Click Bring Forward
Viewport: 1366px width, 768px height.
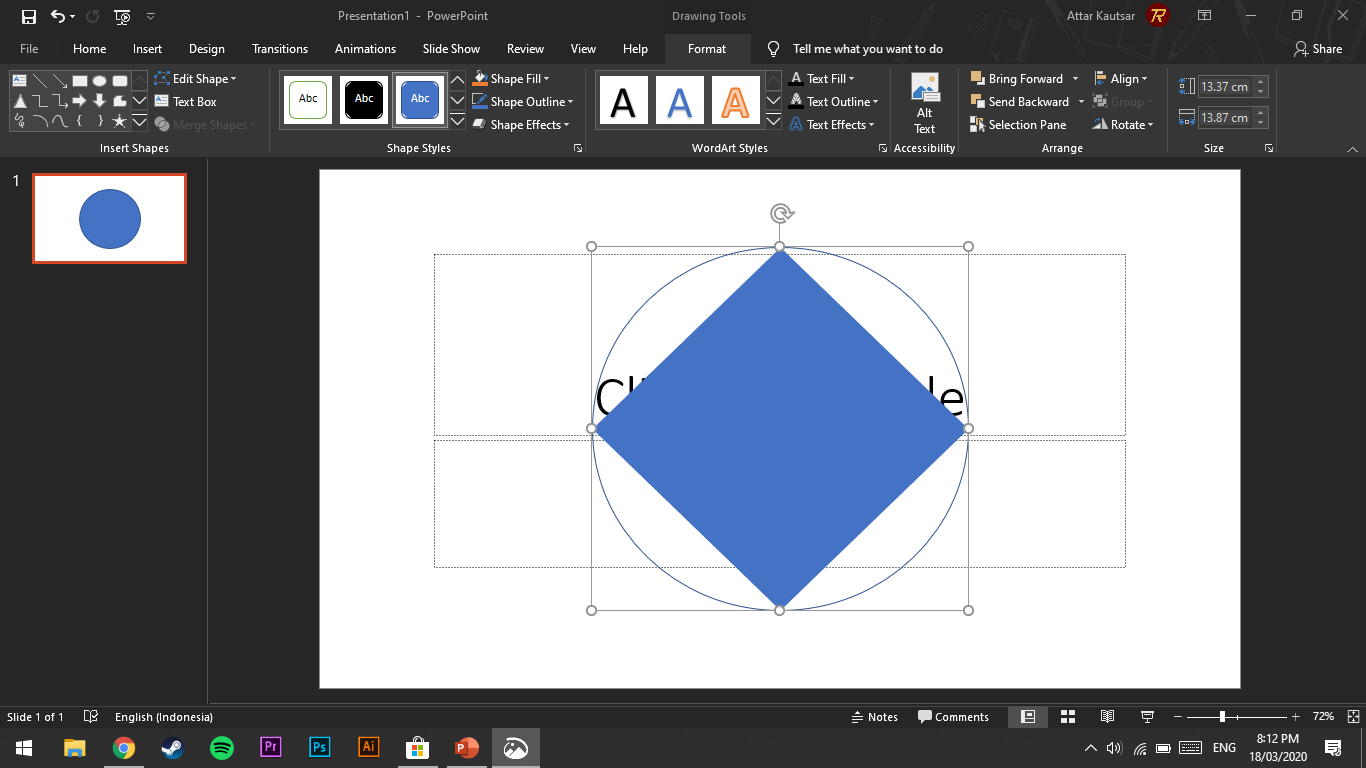1016,79
